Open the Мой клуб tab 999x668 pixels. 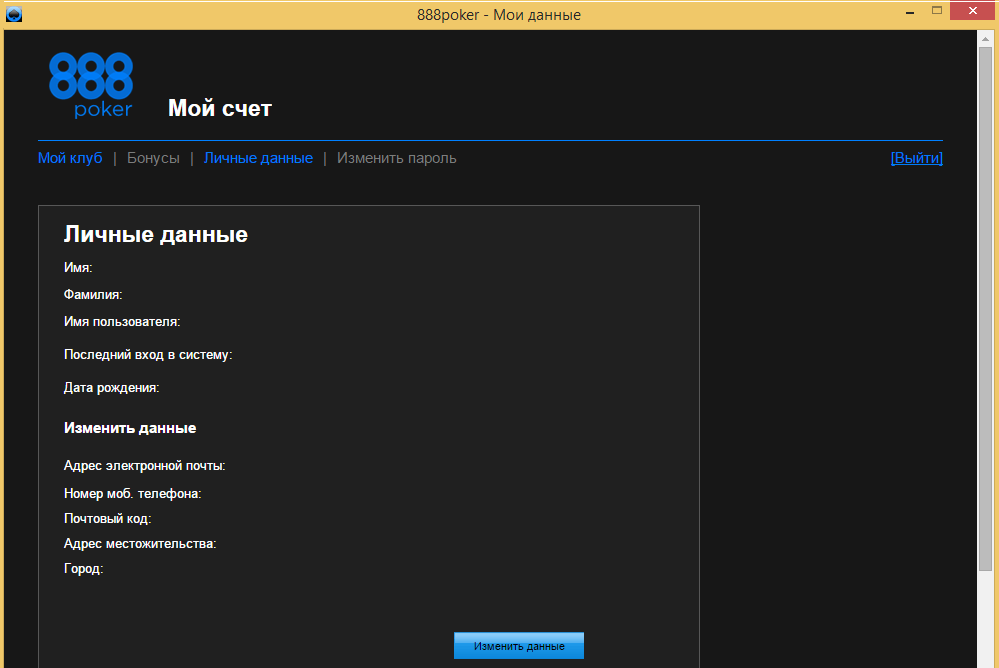70,158
